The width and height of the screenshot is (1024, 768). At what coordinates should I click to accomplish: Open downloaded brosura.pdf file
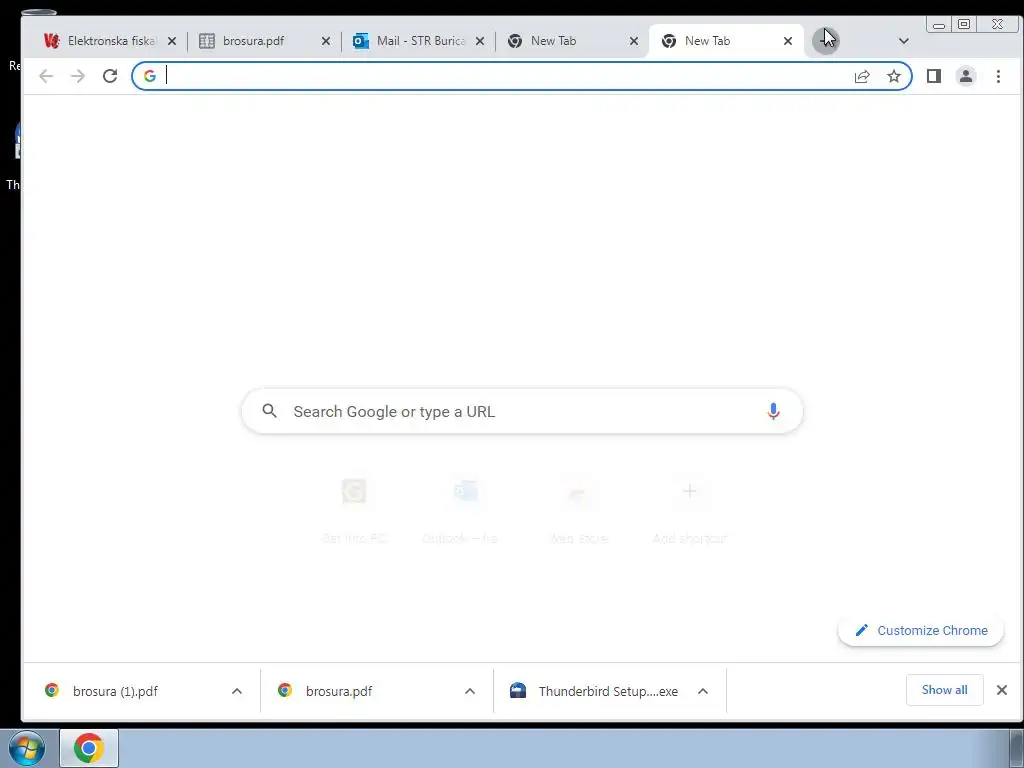(x=339, y=691)
